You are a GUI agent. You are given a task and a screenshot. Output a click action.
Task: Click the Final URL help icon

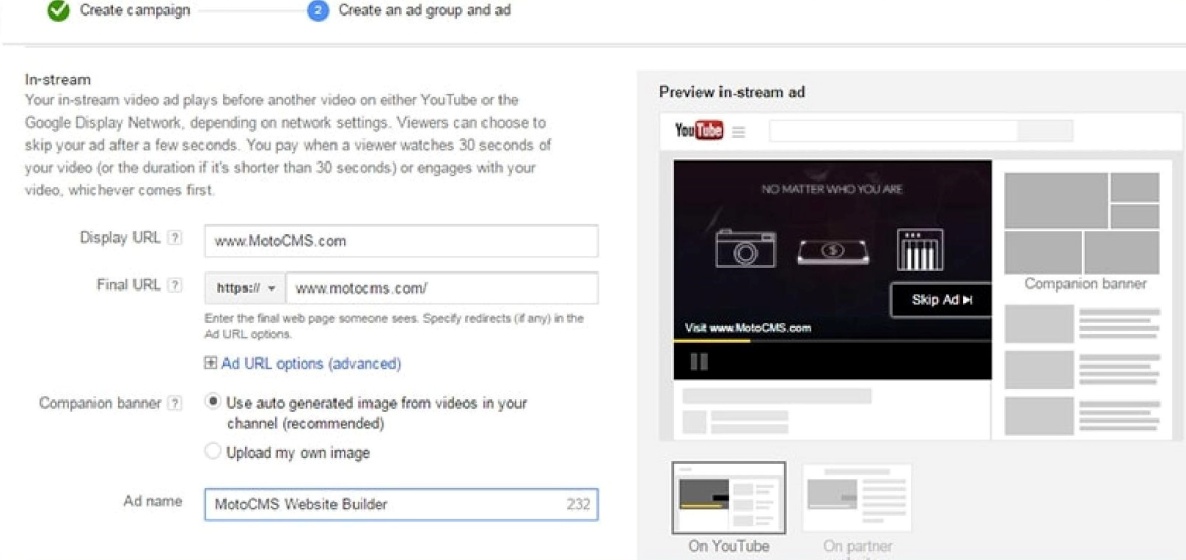point(175,286)
